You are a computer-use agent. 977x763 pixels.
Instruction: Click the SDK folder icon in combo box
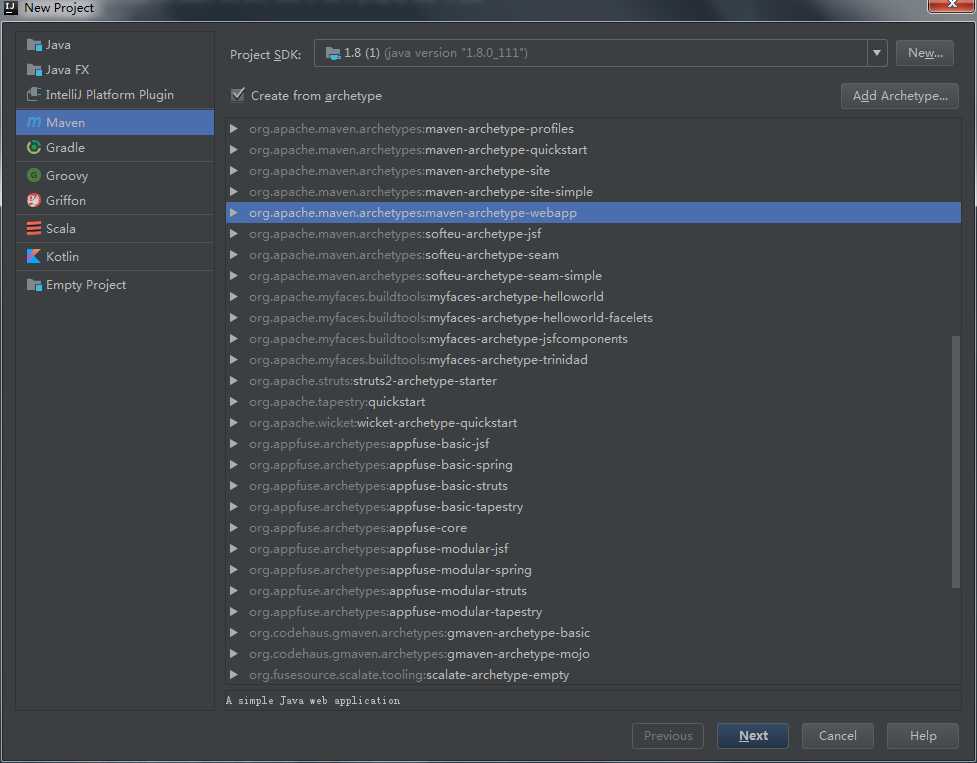pos(333,53)
